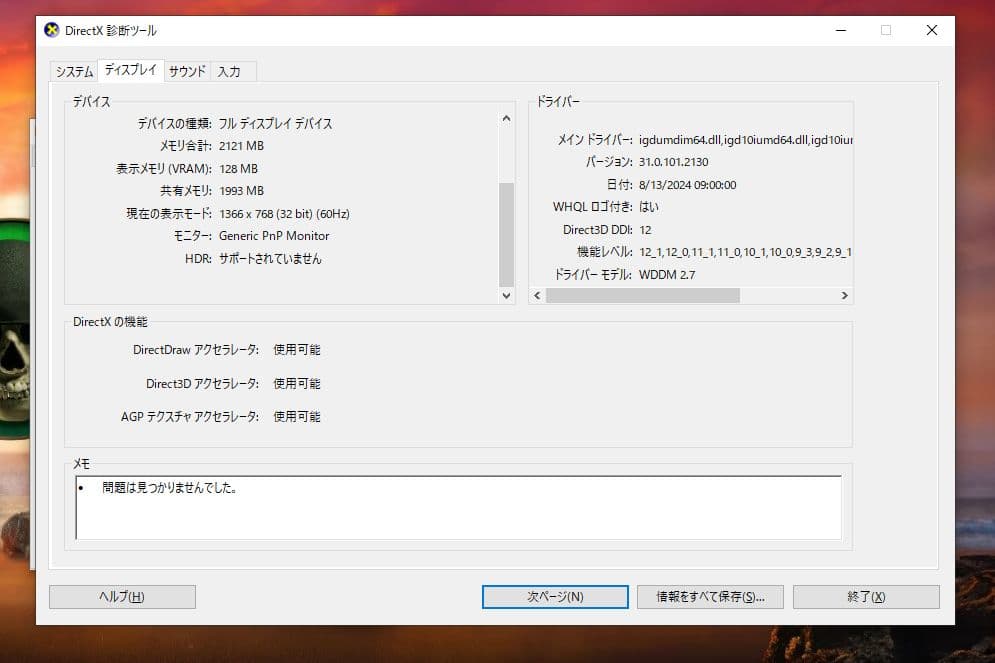Open the サウンド tab
Viewport: 995px width, 663px height.
185,71
